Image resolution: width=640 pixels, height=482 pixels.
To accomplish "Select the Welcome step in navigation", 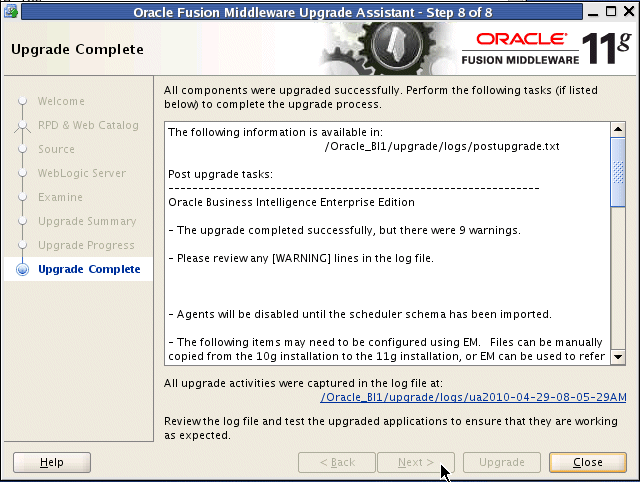I will (x=61, y=101).
